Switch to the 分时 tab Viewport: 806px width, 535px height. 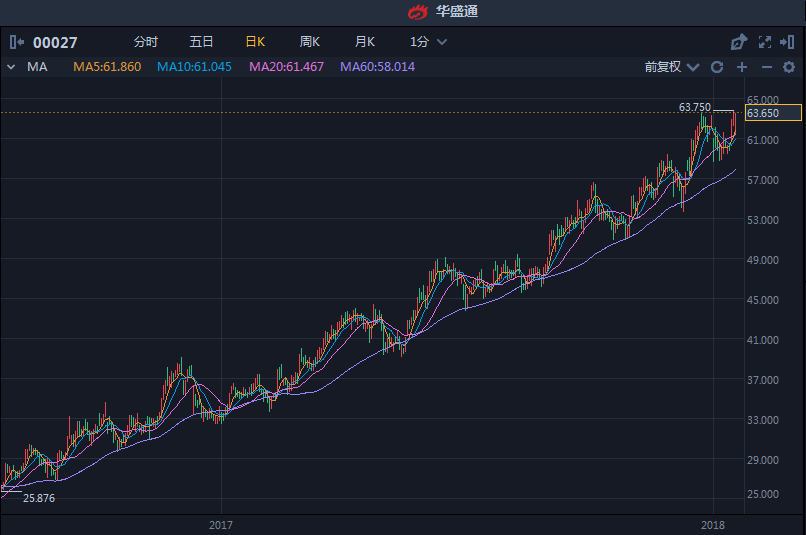[146, 42]
